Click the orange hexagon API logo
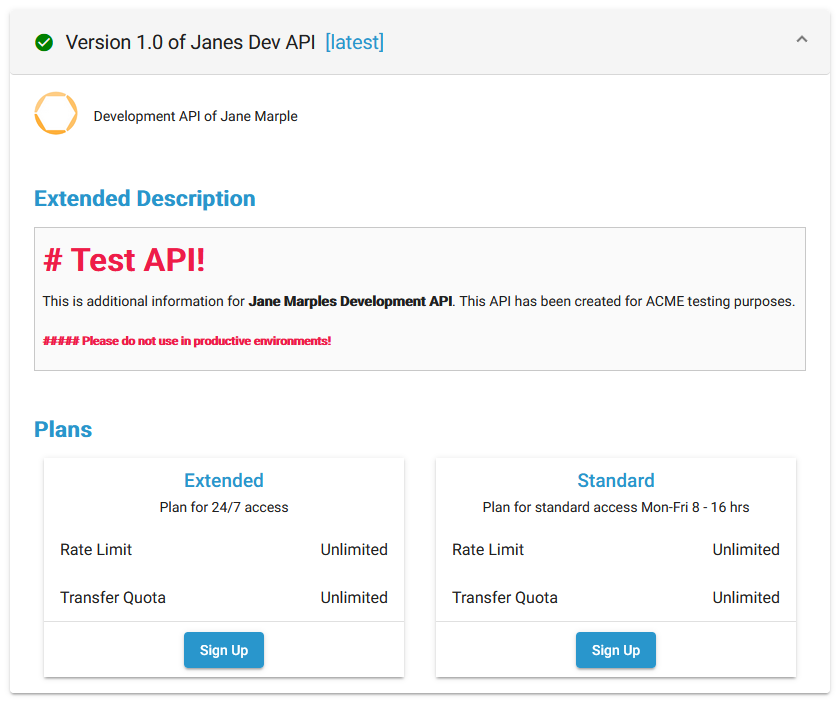This screenshot has width=840, height=704. pos(56,114)
